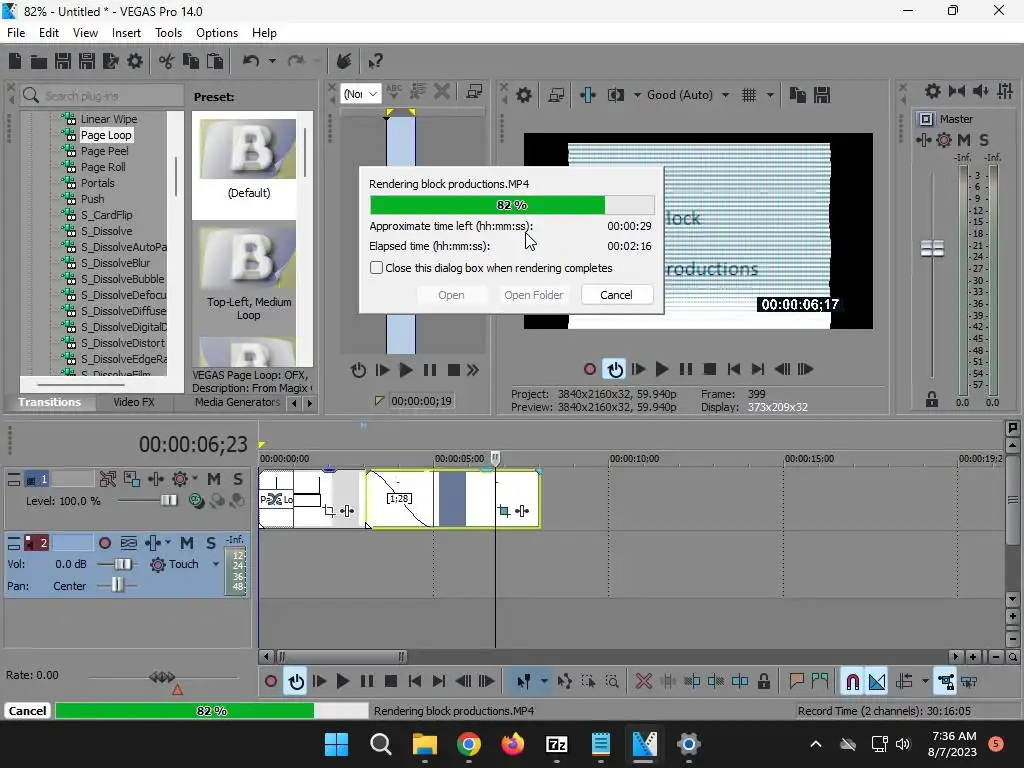Viewport: 1024px width, 768px height.
Task: Open Track 1 track FX dropdown arrow
Action: [x=195, y=479]
